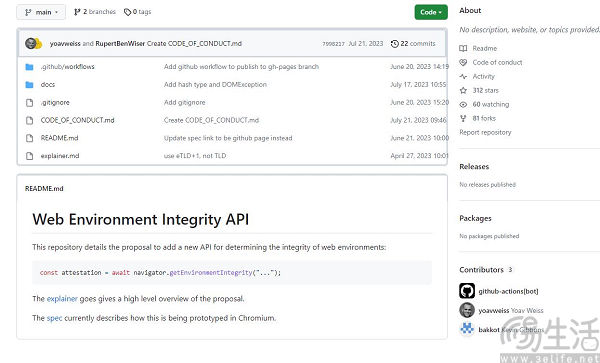The height and width of the screenshot is (363, 600).
Task: Click the branches fork icon
Action: [x=77, y=12]
